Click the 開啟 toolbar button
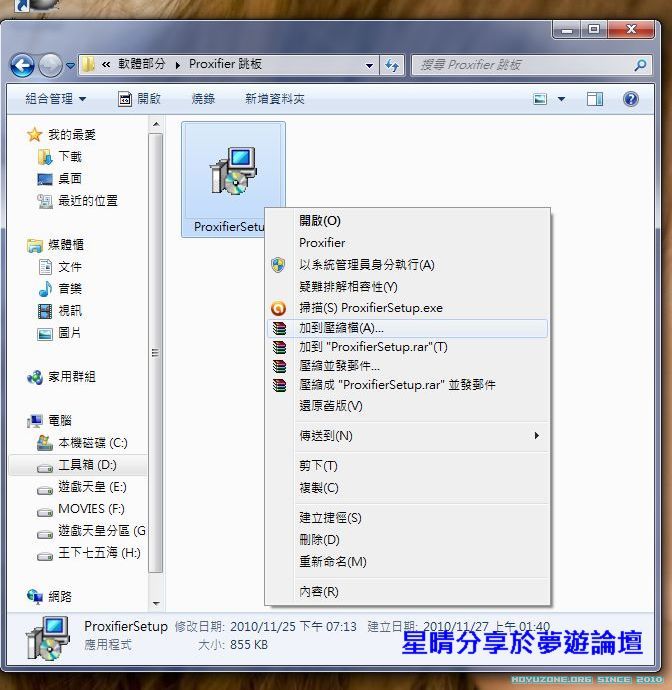 (140, 99)
